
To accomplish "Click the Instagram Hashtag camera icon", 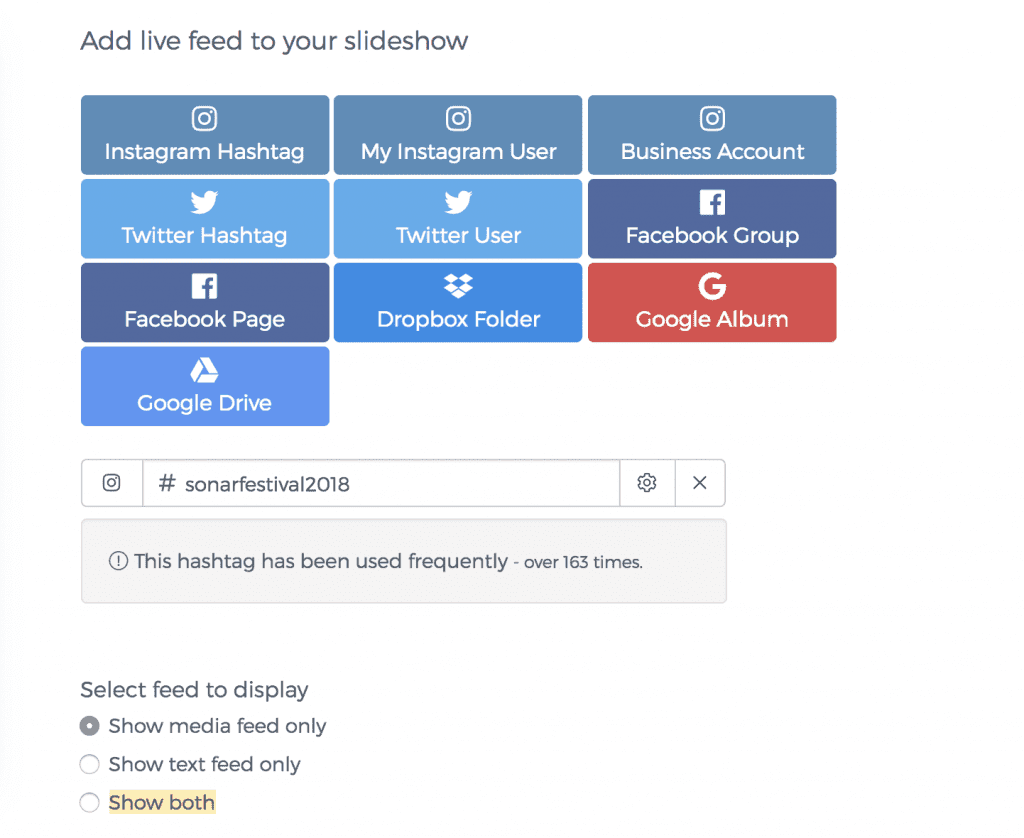I will click(x=204, y=119).
